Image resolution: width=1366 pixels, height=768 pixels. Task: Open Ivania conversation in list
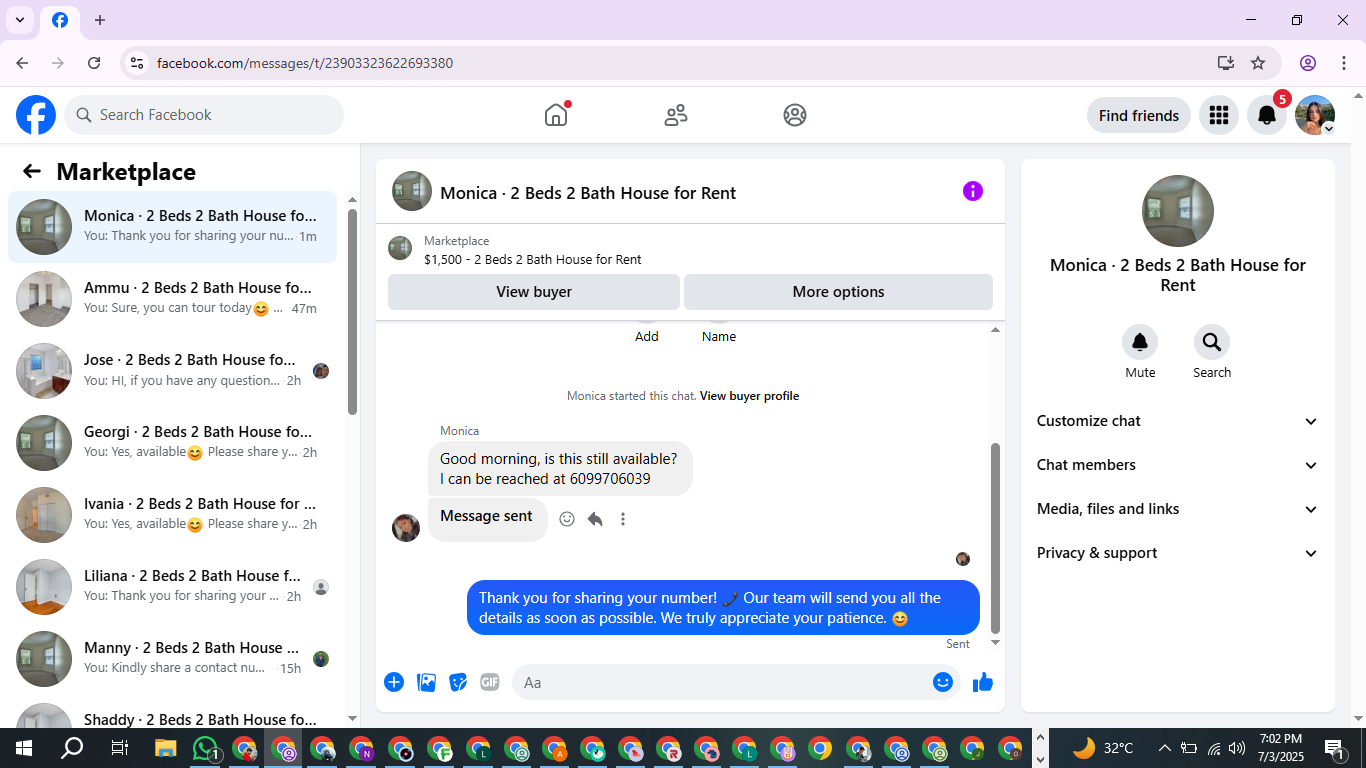[172, 515]
